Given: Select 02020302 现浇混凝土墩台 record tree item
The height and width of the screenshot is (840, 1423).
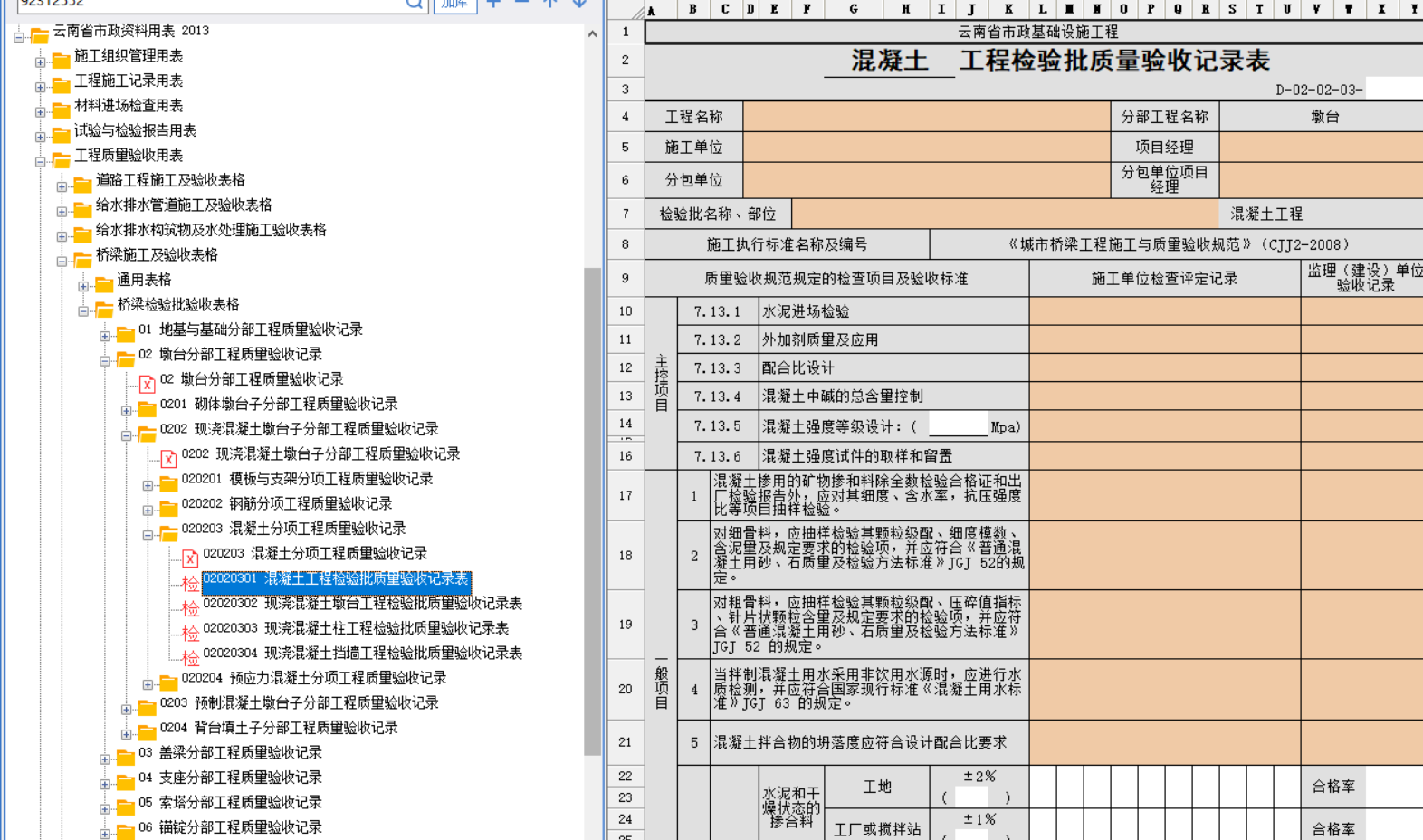Looking at the screenshot, I should (x=362, y=603).
